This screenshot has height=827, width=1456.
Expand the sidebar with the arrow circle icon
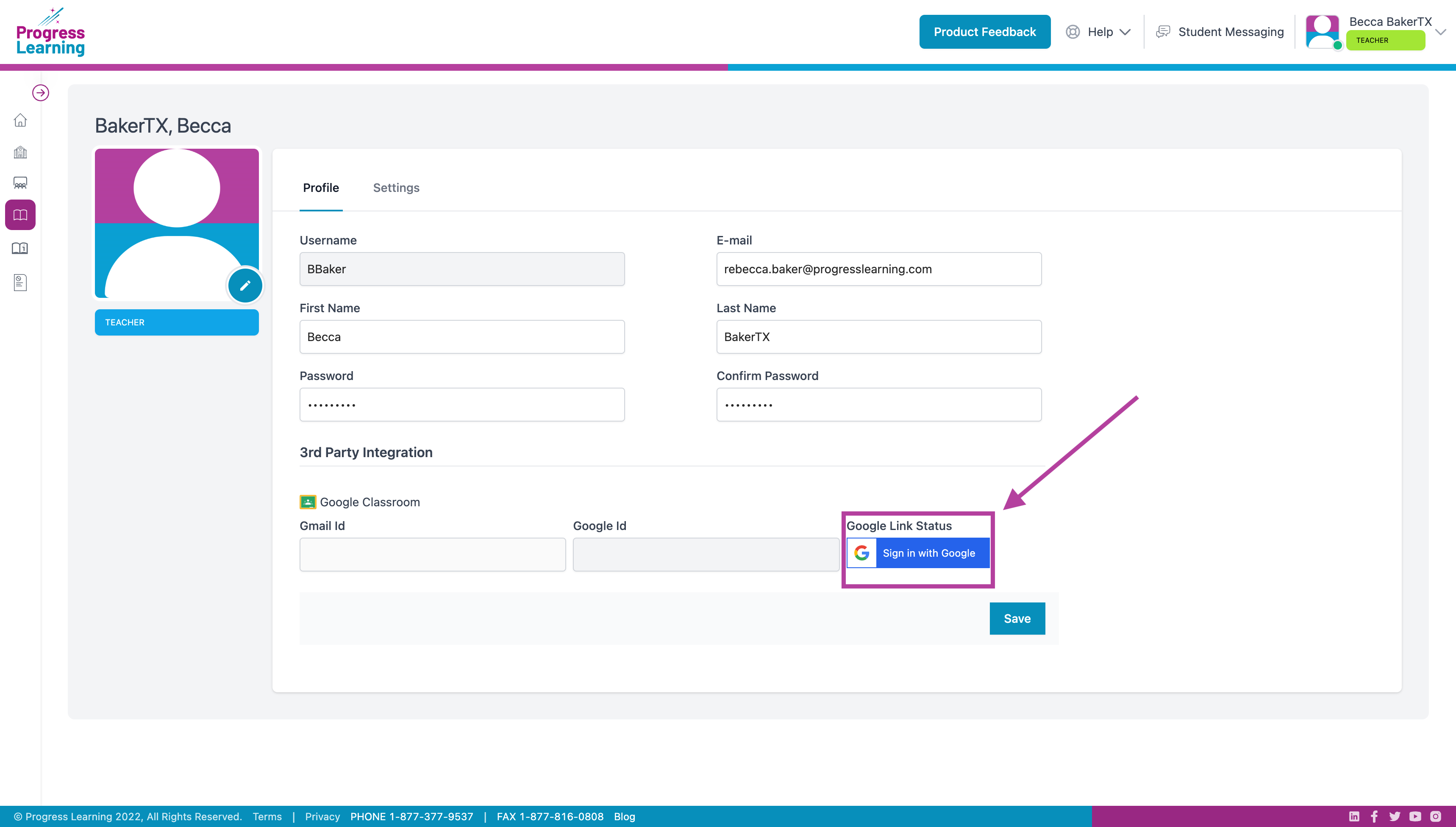point(40,93)
